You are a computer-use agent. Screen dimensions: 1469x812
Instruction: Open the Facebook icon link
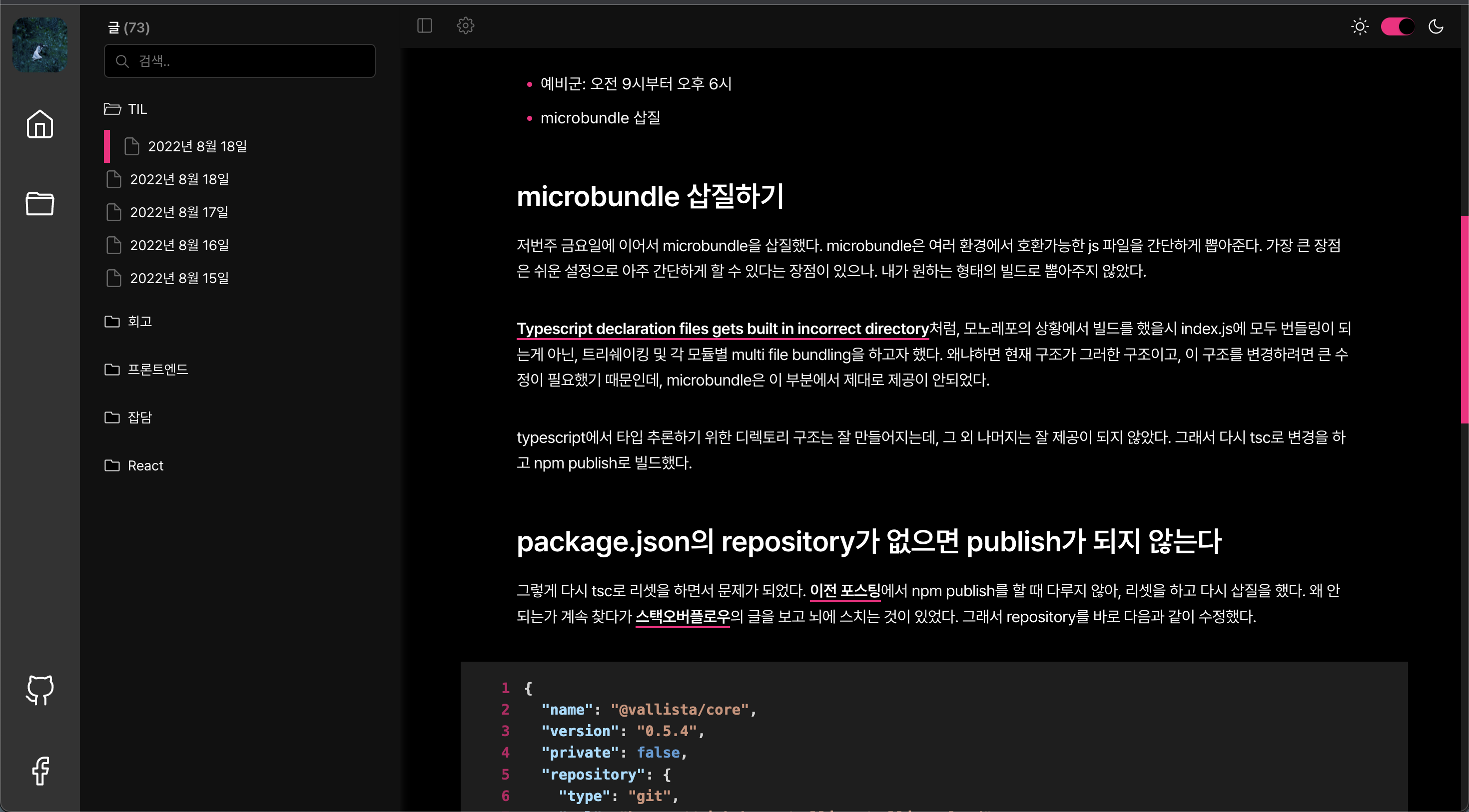coord(39,771)
